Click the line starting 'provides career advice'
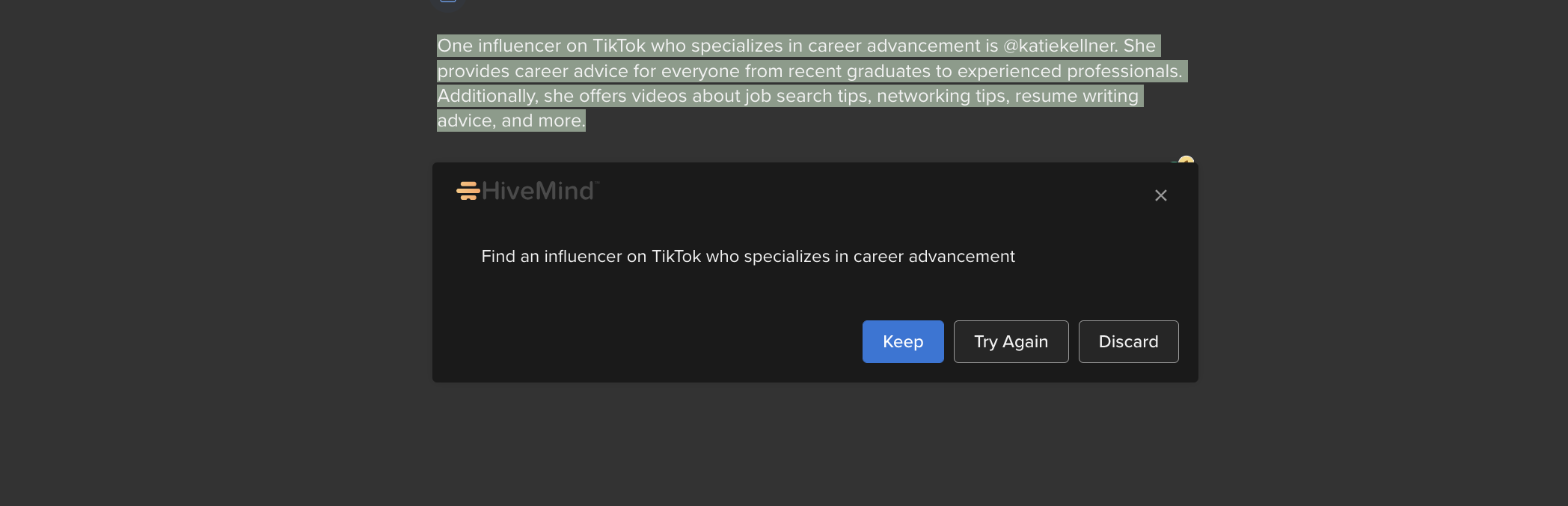This screenshot has width=1568, height=506. pyautogui.click(x=810, y=71)
